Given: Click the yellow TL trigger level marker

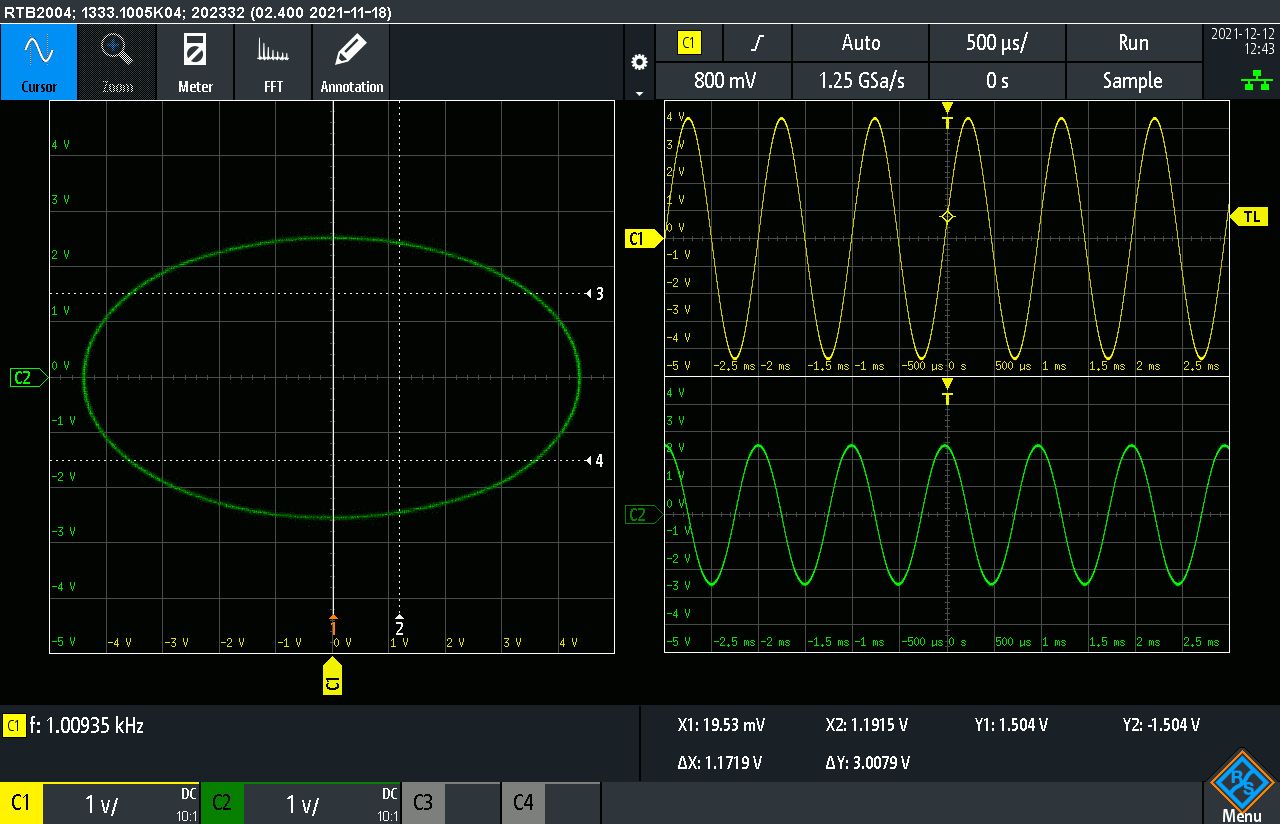Looking at the screenshot, I should pos(1249,216).
